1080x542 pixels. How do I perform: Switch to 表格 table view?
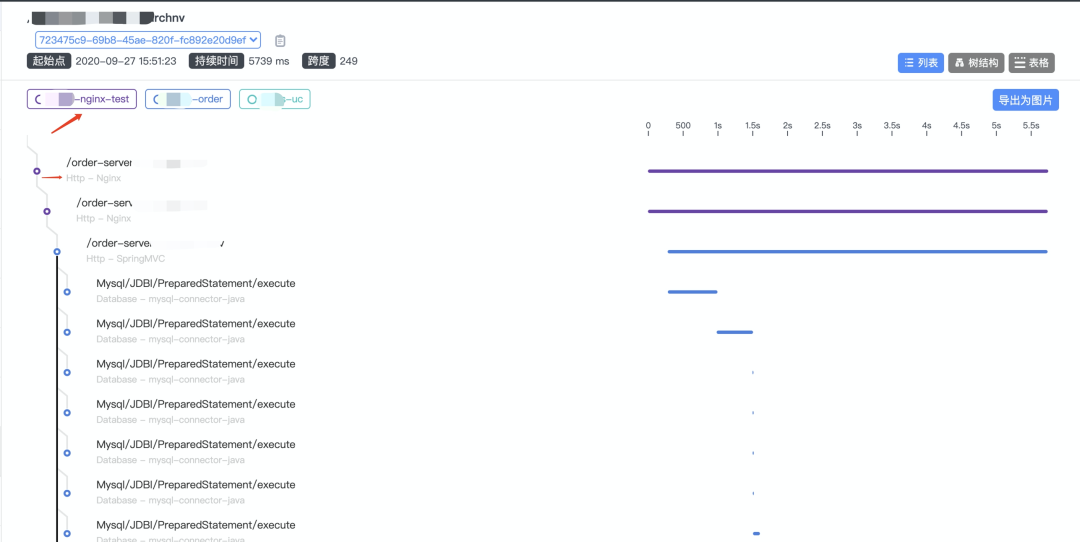pos(1031,63)
